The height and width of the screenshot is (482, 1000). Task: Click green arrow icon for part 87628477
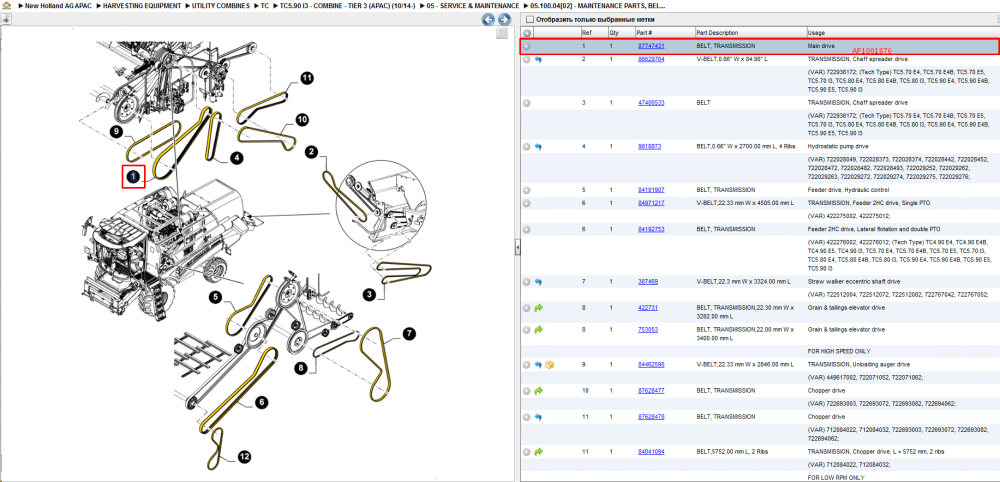click(538, 390)
